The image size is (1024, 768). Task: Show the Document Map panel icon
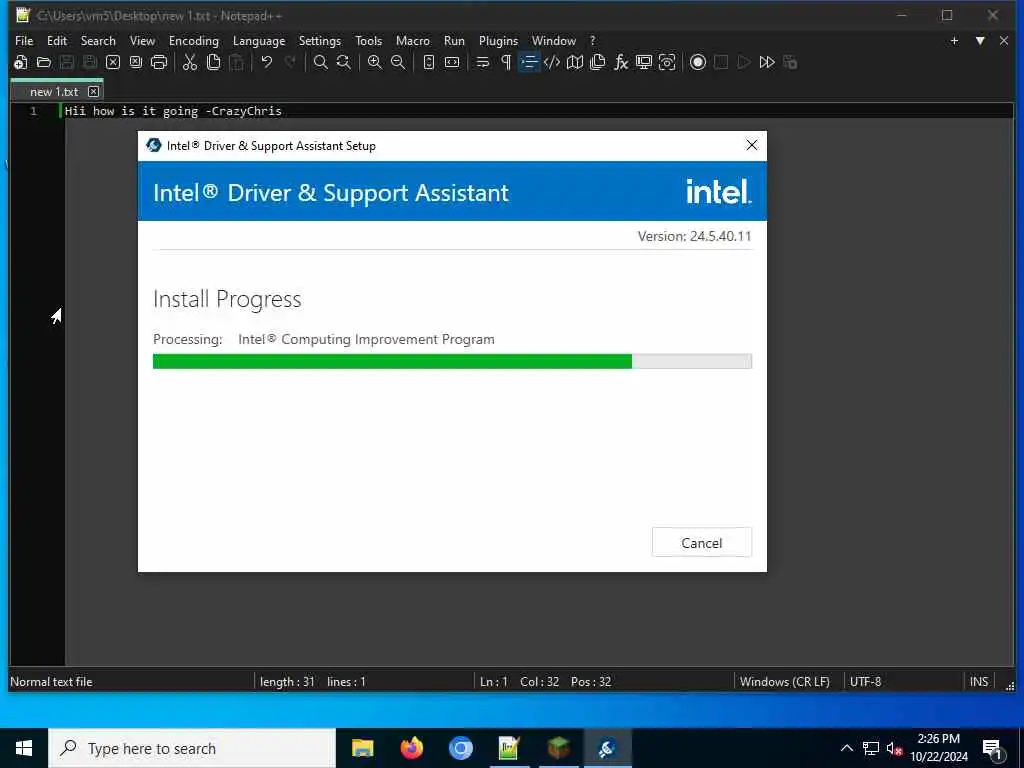tap(575, 63)
